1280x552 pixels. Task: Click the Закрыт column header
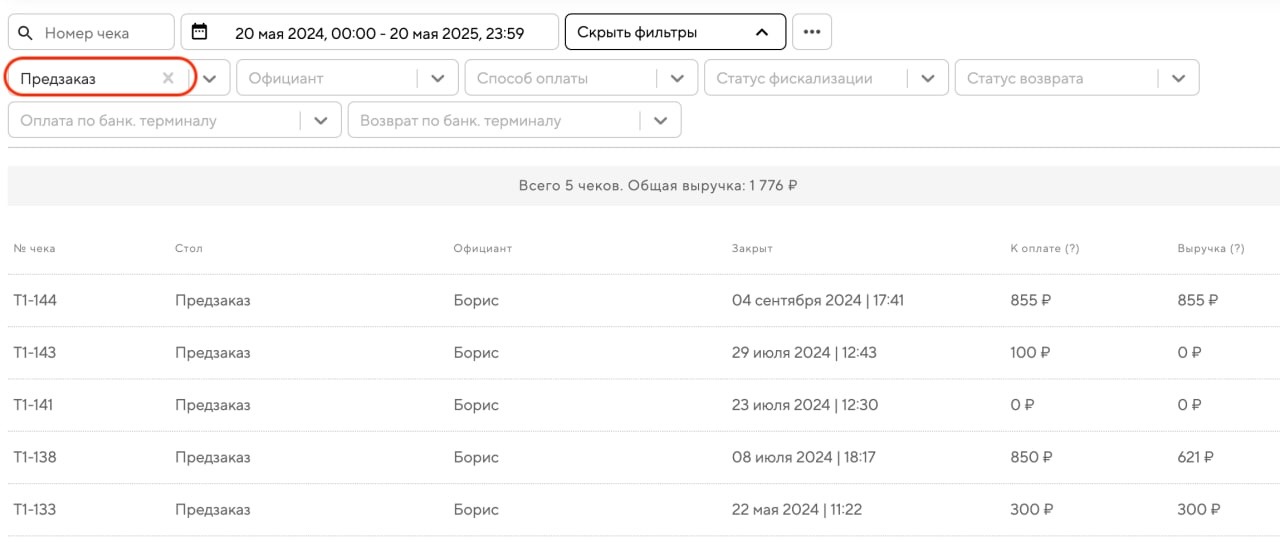(752, 248)
